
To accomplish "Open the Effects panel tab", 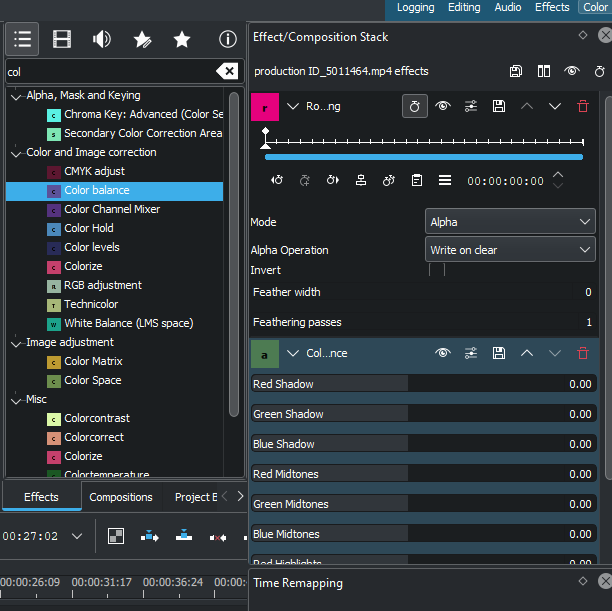I will coord(41,497).
